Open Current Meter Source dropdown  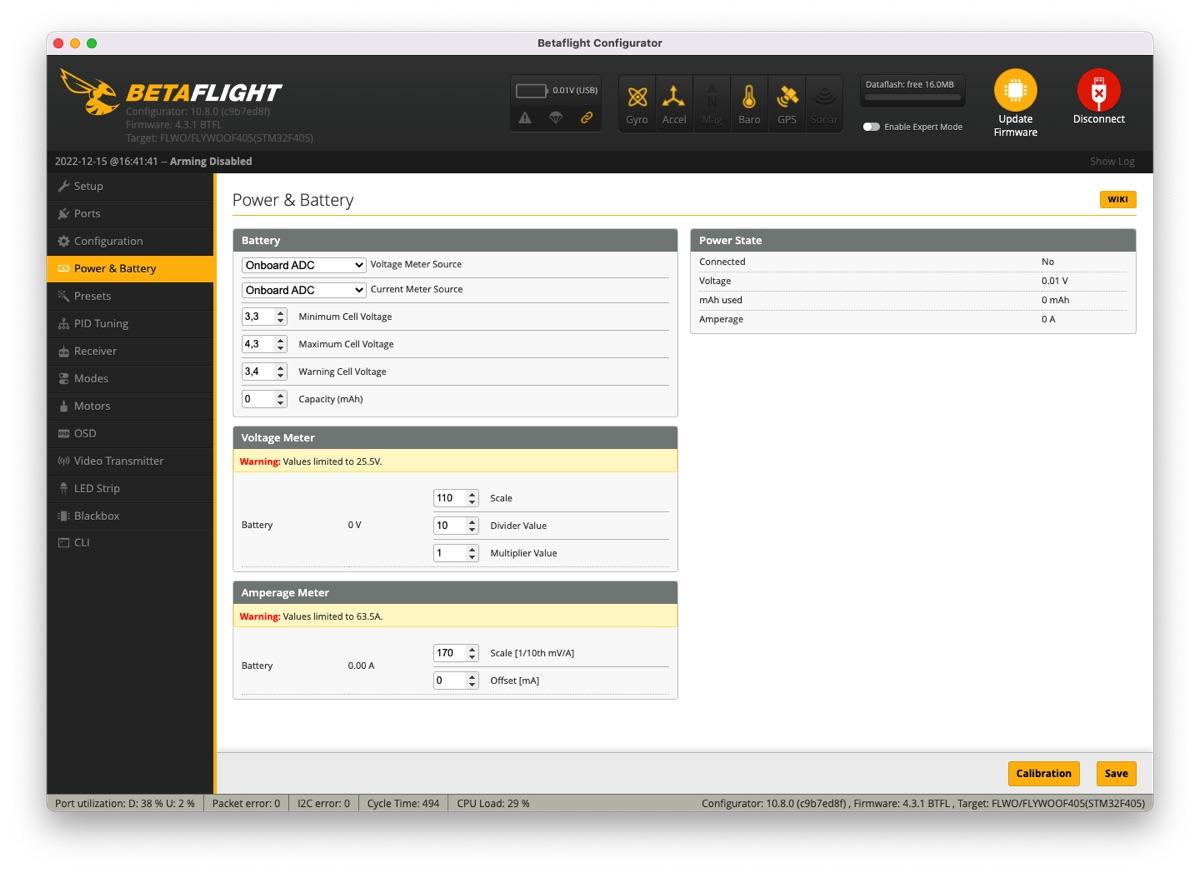pyautogui.click(x=304, y=290)
